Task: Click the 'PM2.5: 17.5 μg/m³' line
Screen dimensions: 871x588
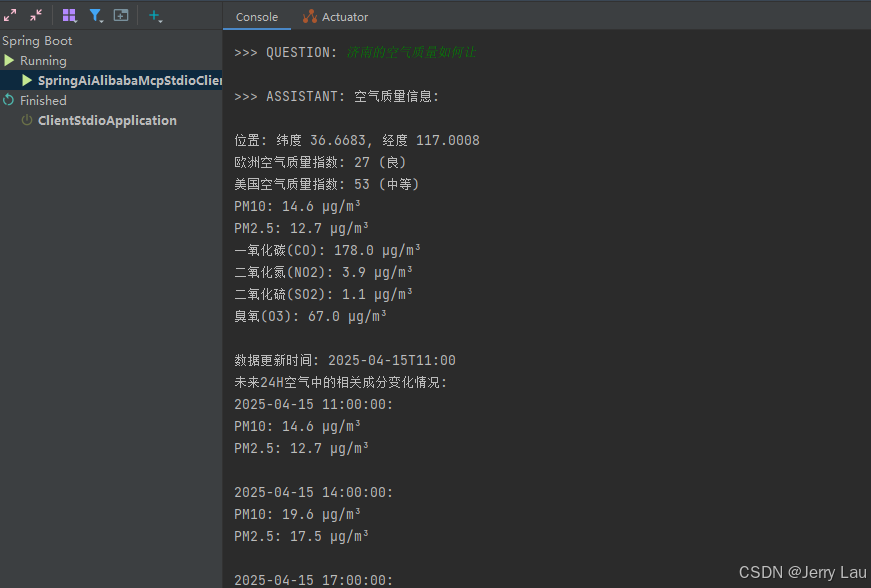Action: pyautogui.click(x=301, y=536)
